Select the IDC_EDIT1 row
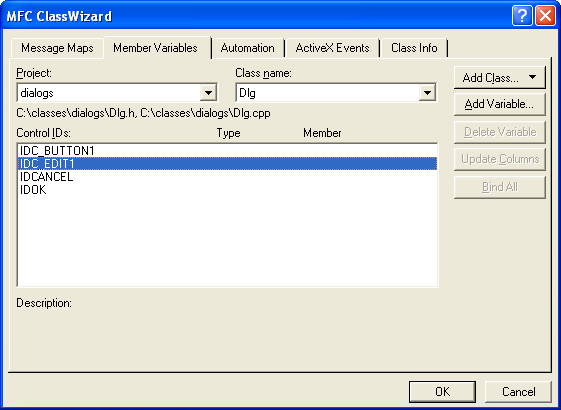561x410 pixels. 228,164
